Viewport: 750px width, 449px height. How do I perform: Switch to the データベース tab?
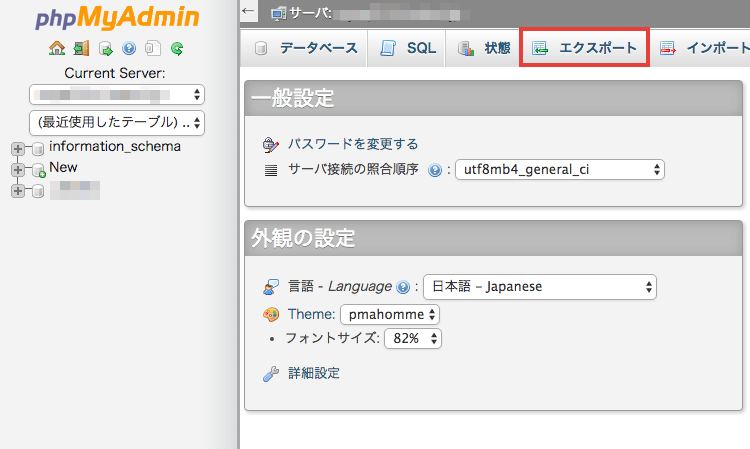[x=304, y=48]
